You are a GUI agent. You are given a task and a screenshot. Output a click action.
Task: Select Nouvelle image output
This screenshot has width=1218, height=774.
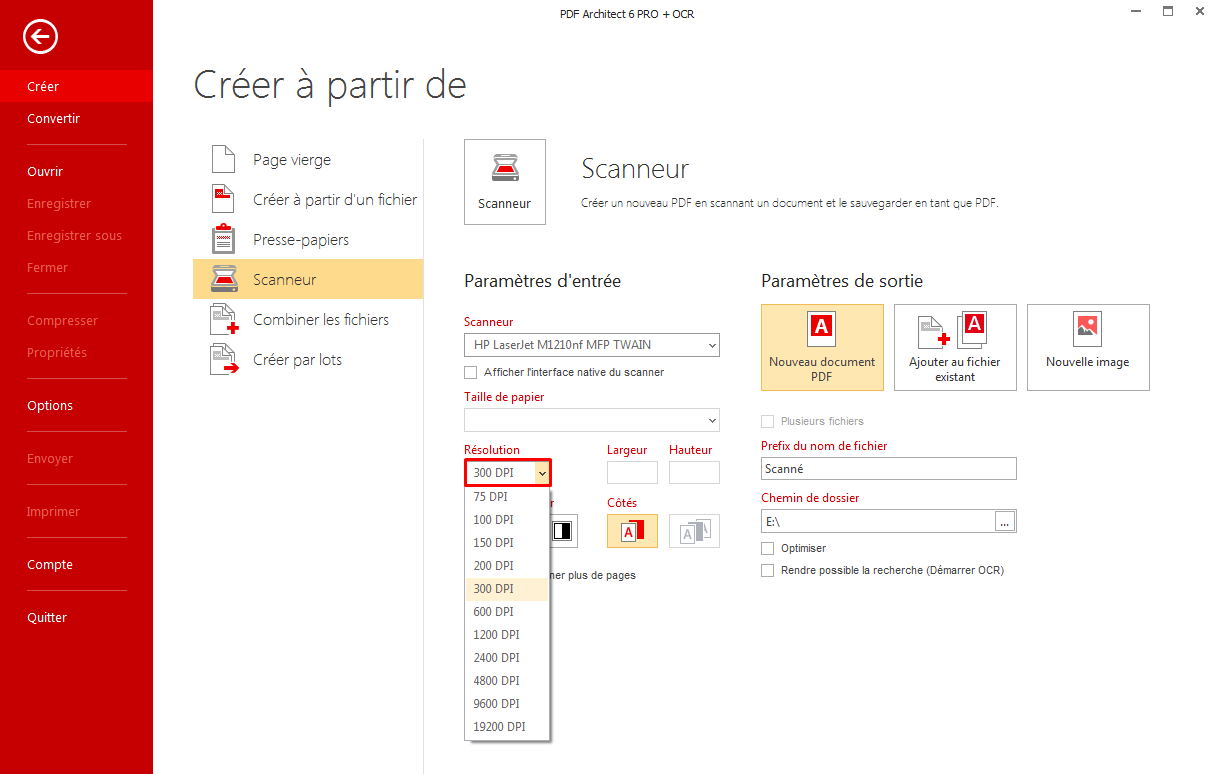pyautogui.click(x=1088, y=347)
